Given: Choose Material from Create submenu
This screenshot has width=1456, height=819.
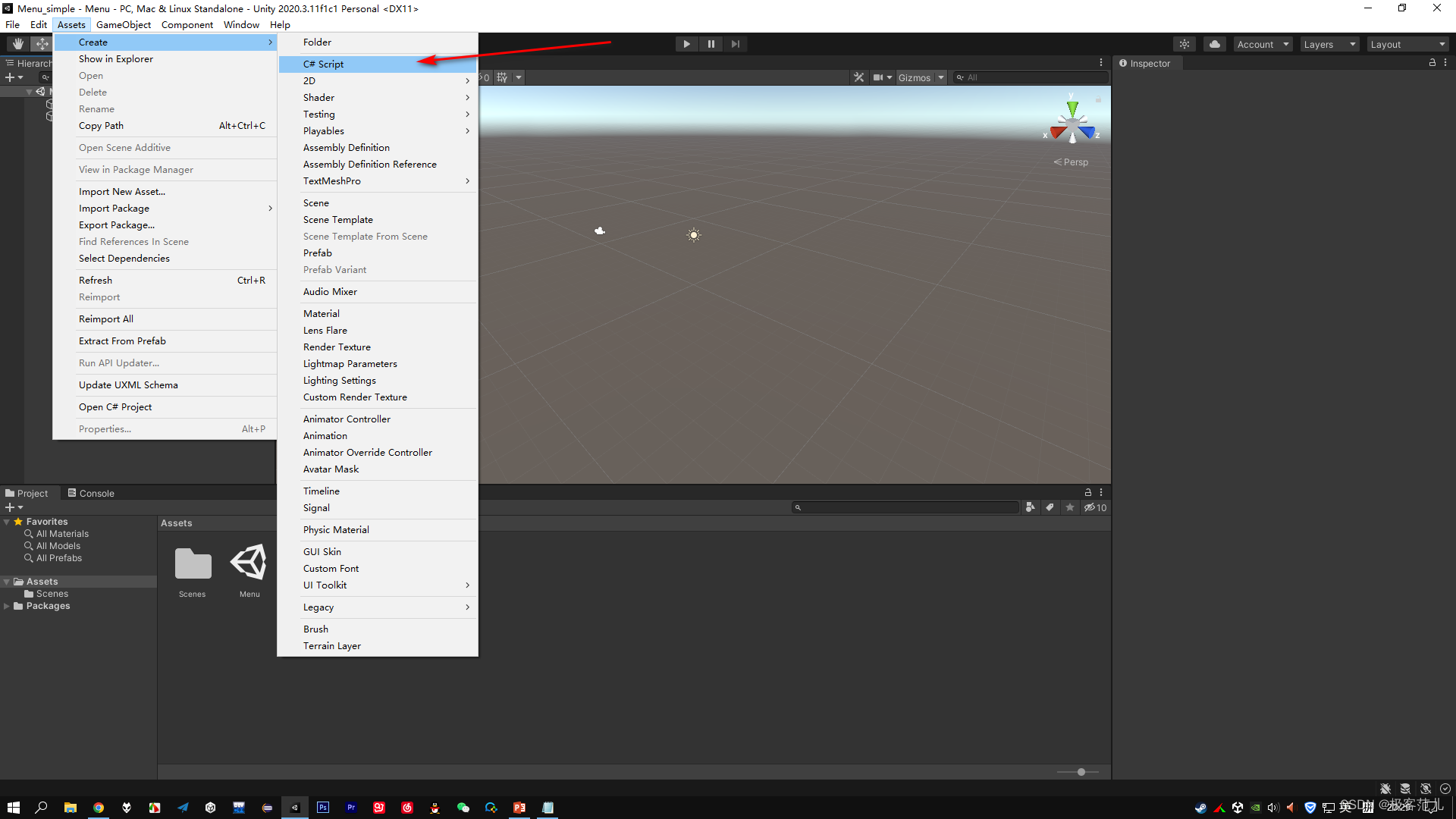Looking at the screenshot, I should point(378,314).
